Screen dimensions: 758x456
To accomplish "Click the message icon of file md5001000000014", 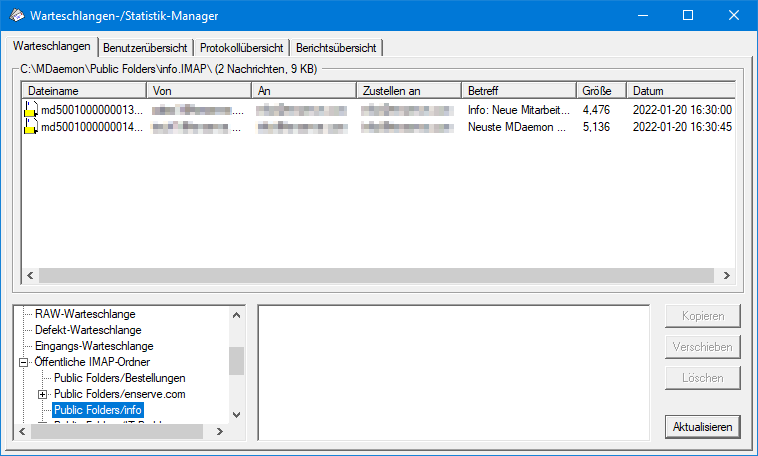I will (x=31, y=128).
